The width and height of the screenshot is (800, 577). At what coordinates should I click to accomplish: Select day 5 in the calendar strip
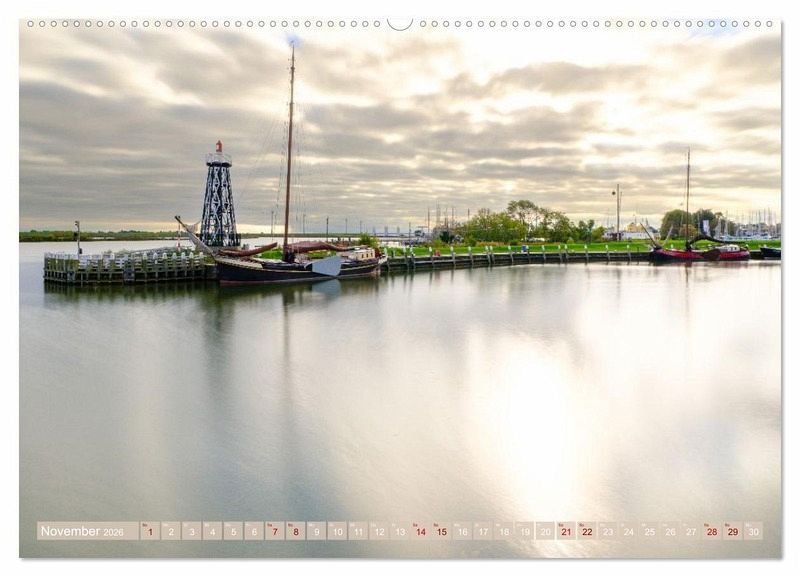(233, 531)
